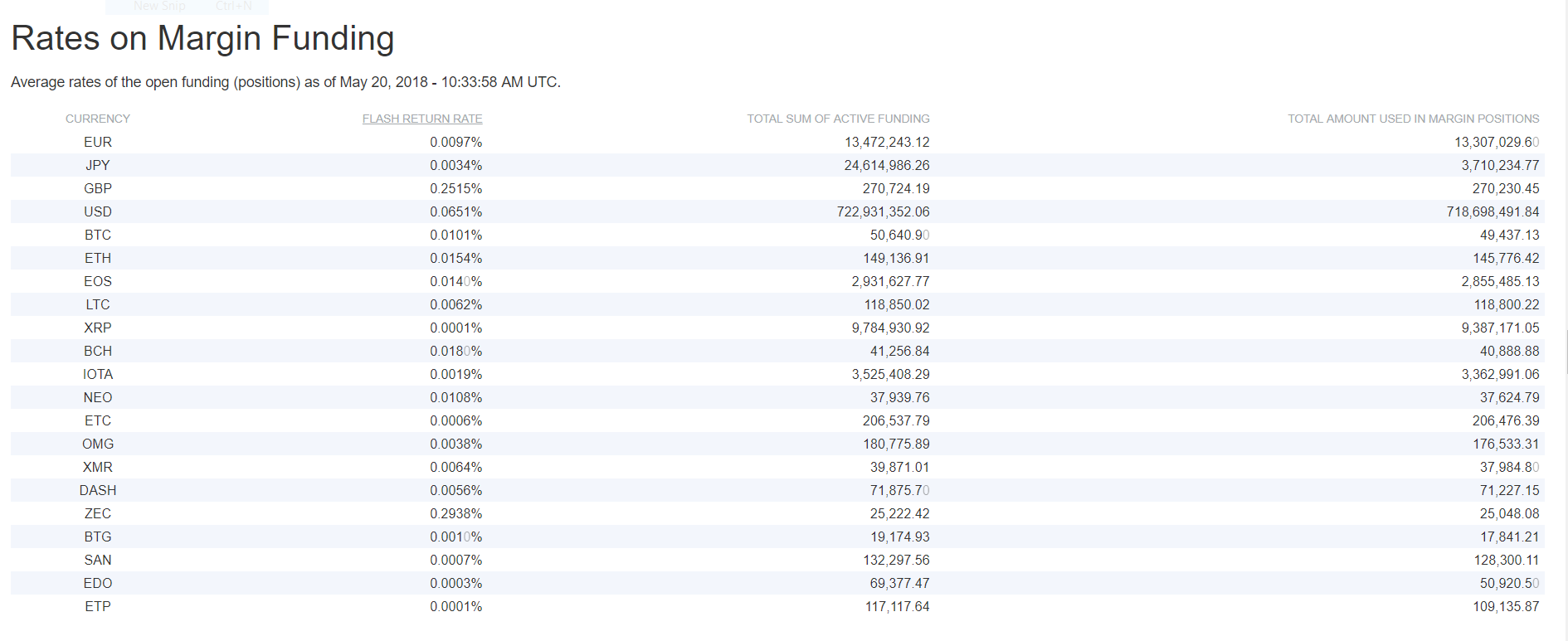Click the TOTAL SUM OF ACTIVE FUNDING header

click(x=838, y=119)
